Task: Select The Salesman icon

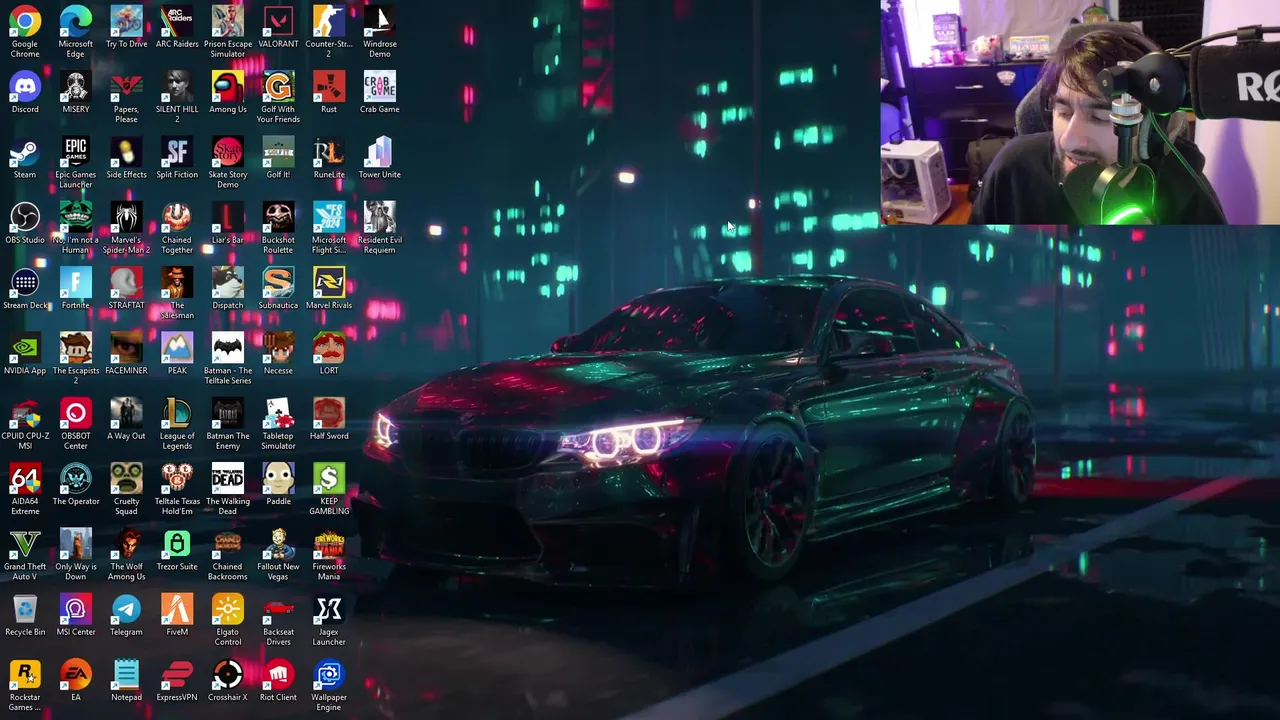Action: 177,282
